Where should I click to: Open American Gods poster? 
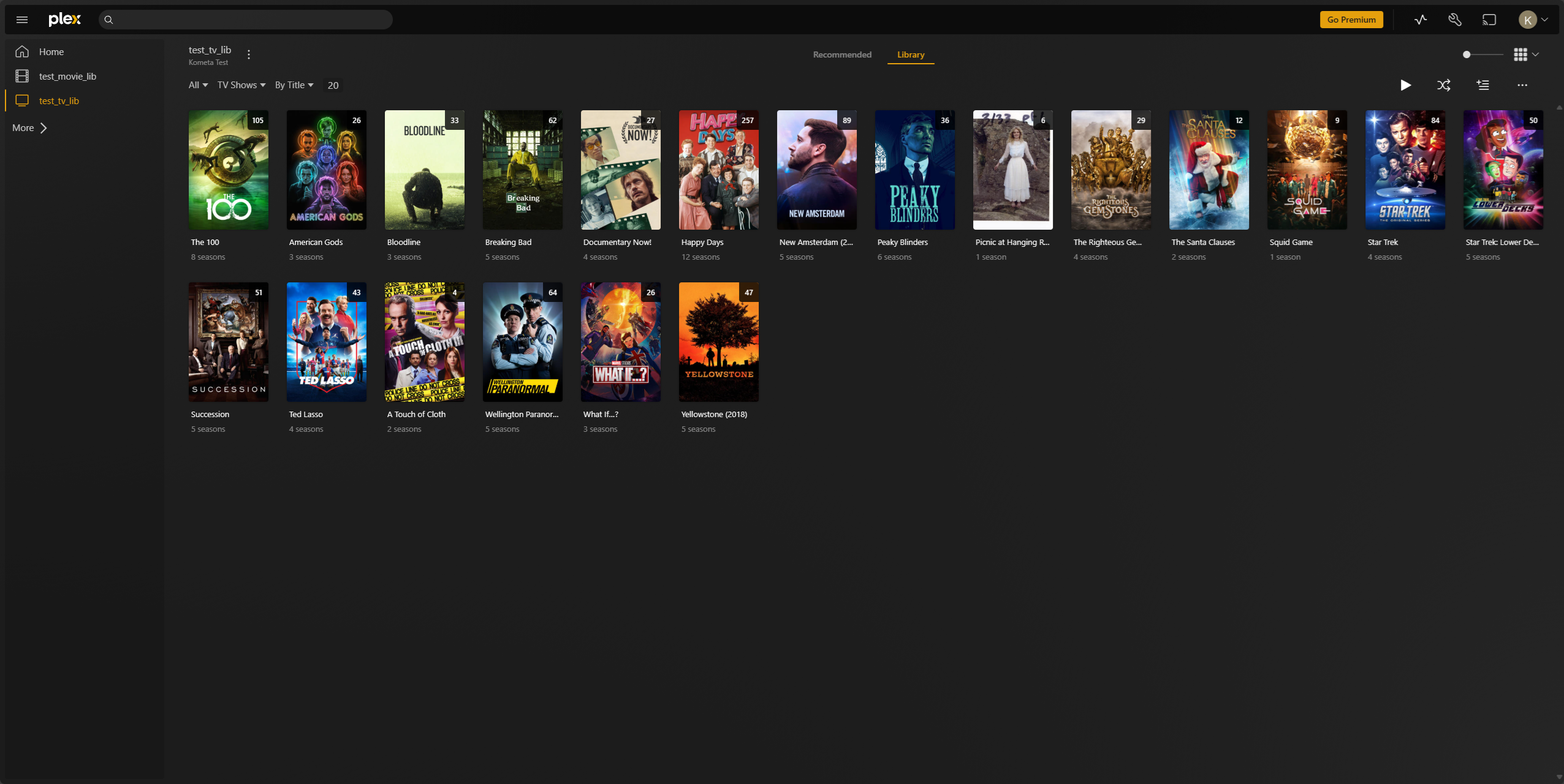pos(327,170)
